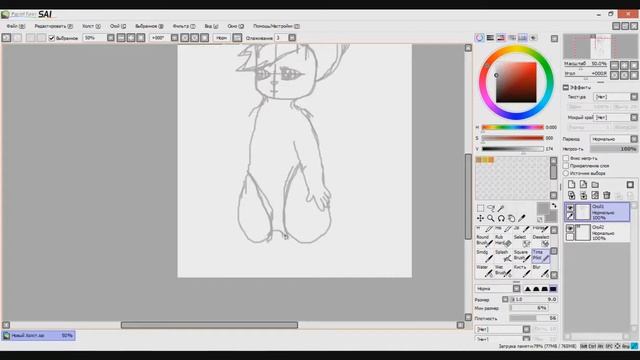640x360 pixels.
Task: Open the Файл menu
Action: tap(16, 26)
